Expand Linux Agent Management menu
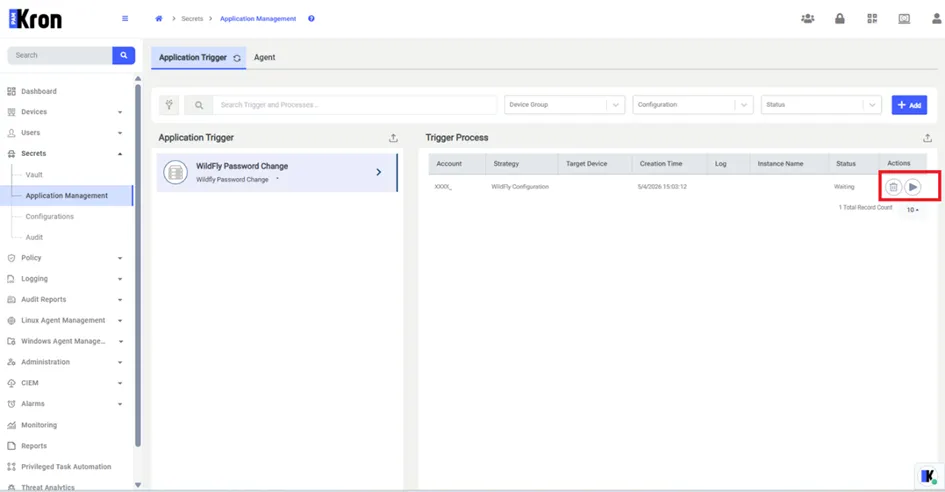 [66, 321]
